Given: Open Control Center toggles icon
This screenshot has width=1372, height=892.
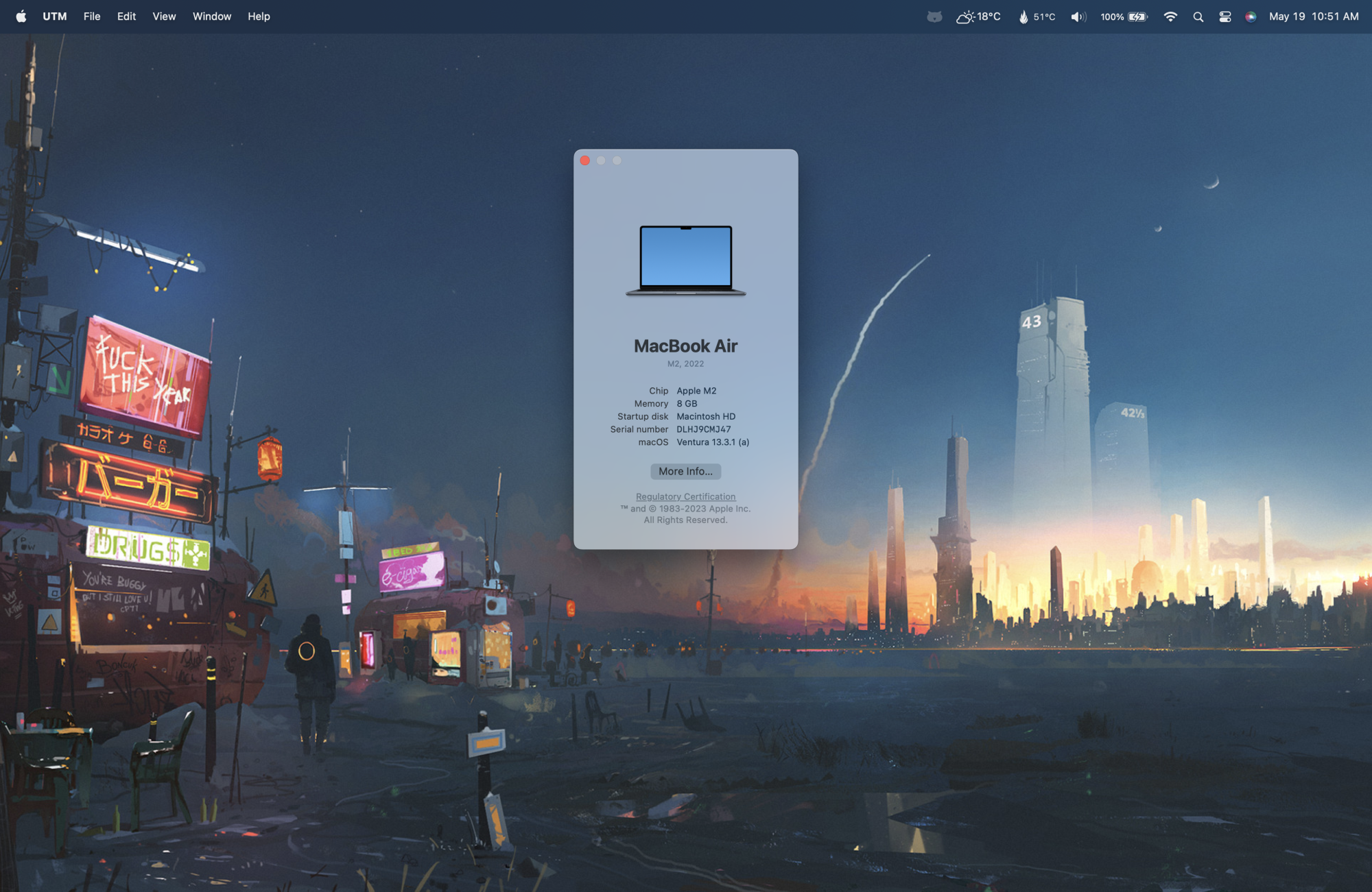Looking at the screenshot, I should (1225, 16).
